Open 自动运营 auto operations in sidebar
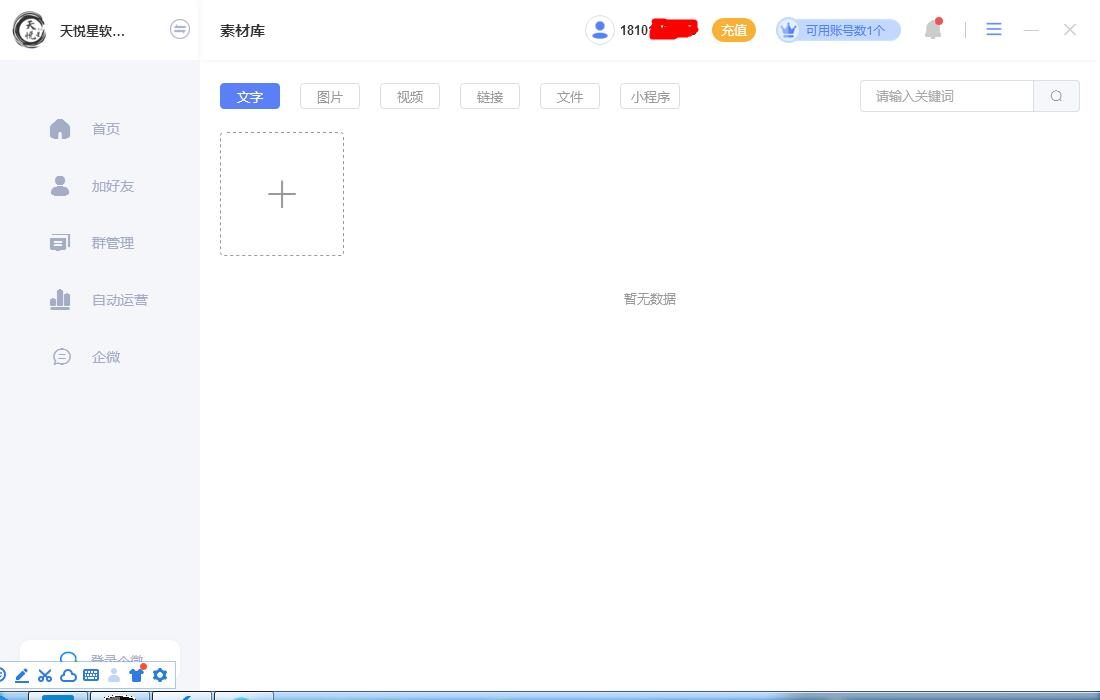Image resolution: width=1100 pixels, height=700 pixels. pos(119,300)
